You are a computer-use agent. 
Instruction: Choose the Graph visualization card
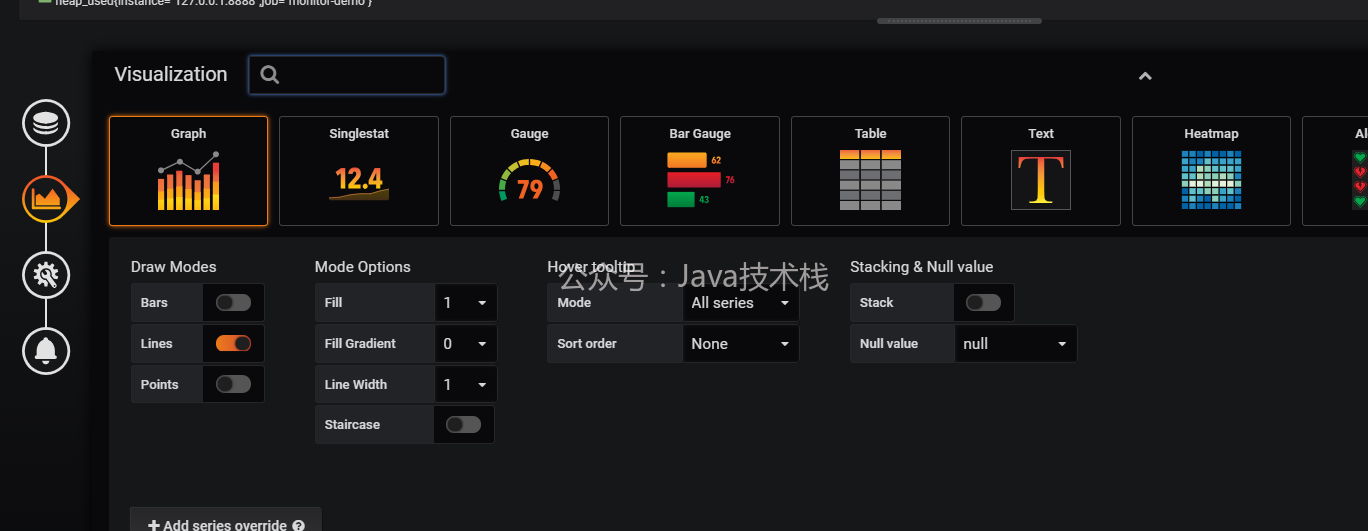pyautogui.click(x=188, y=171)
